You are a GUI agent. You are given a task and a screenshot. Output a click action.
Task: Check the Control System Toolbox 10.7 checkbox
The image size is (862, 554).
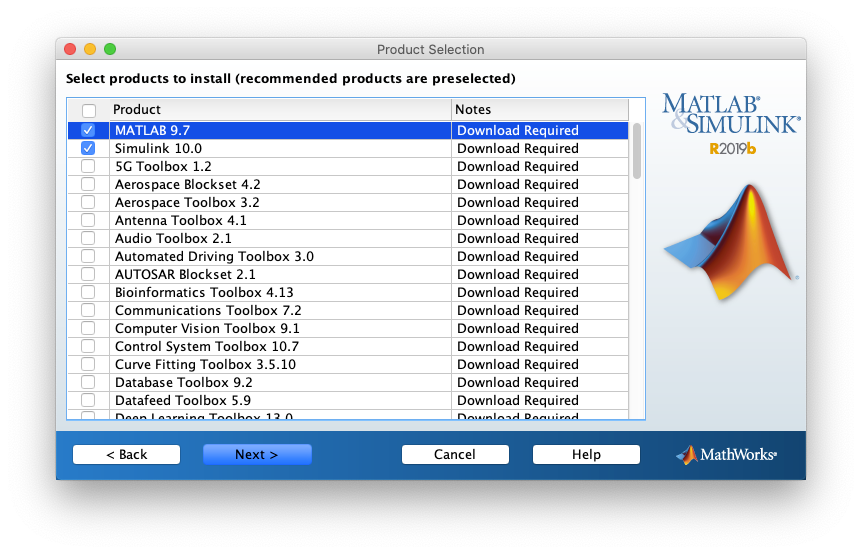pyautogui.click(x=88, y=346)
